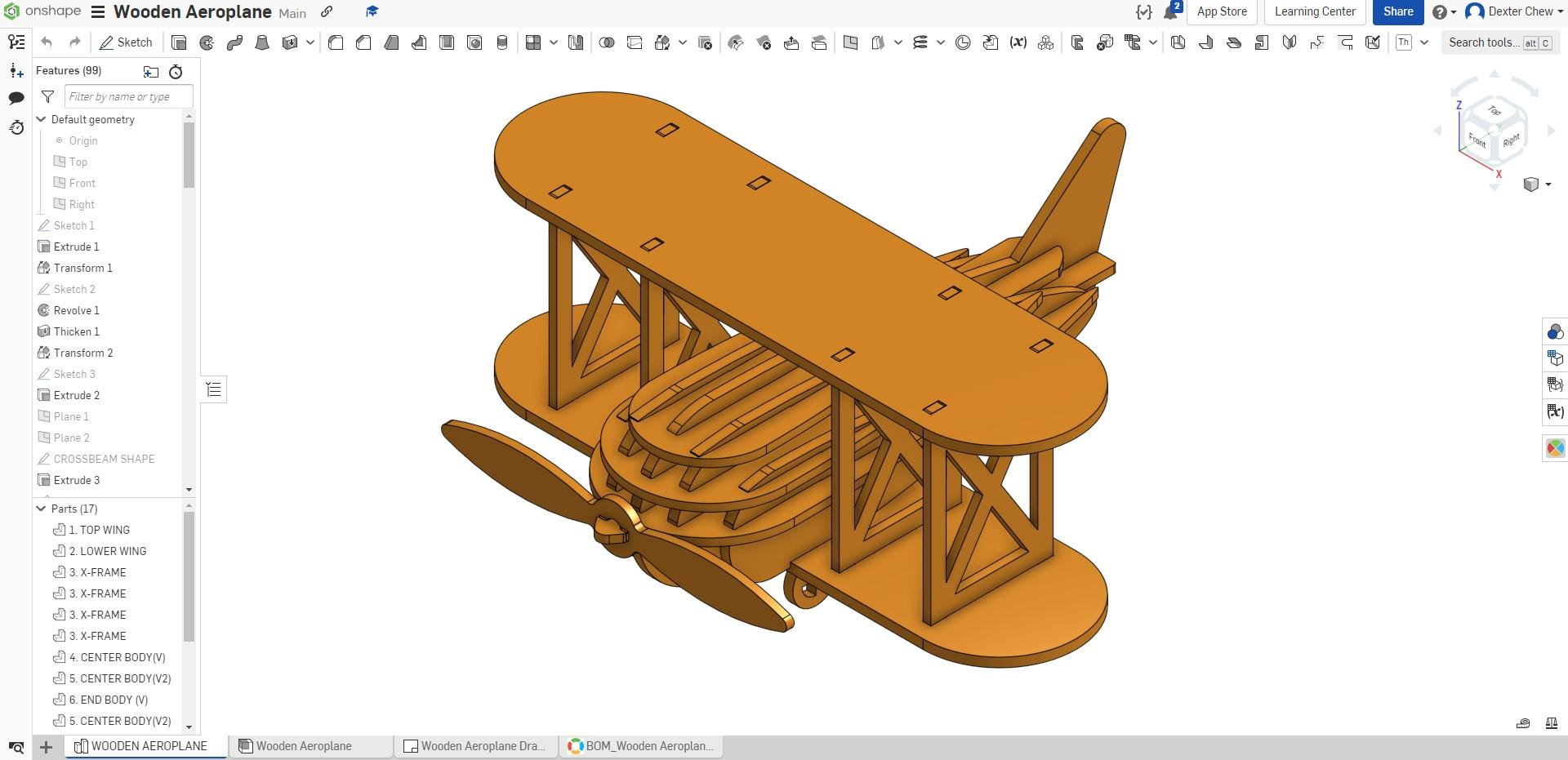Collapse the Default geometry section
Screen dimensions: 1568x760
tap(40, 119)
